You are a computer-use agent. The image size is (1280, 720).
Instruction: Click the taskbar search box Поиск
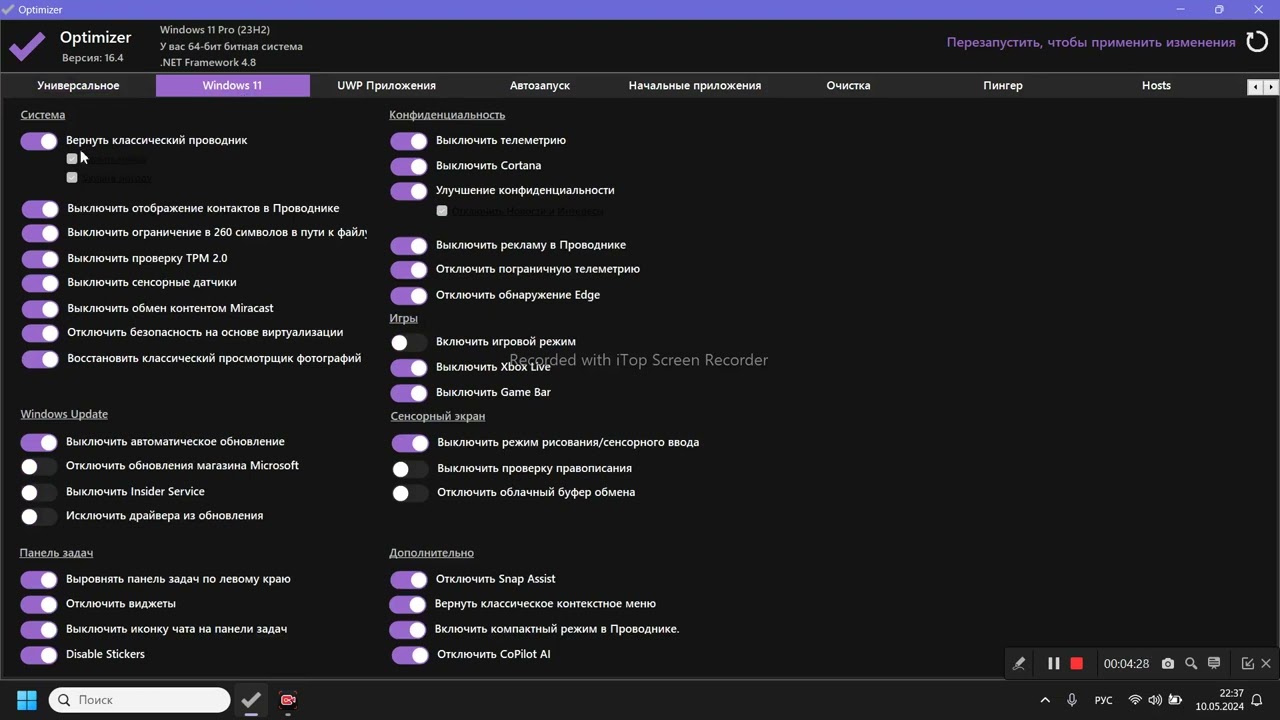140,700
